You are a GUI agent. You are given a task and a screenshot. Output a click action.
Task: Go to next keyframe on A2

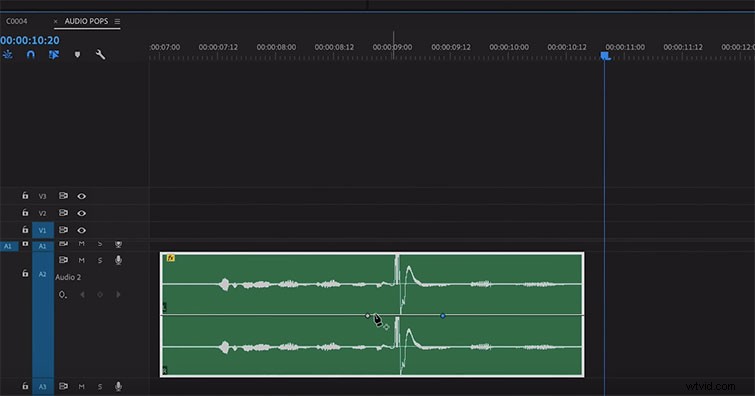click(x=118, y=294)
